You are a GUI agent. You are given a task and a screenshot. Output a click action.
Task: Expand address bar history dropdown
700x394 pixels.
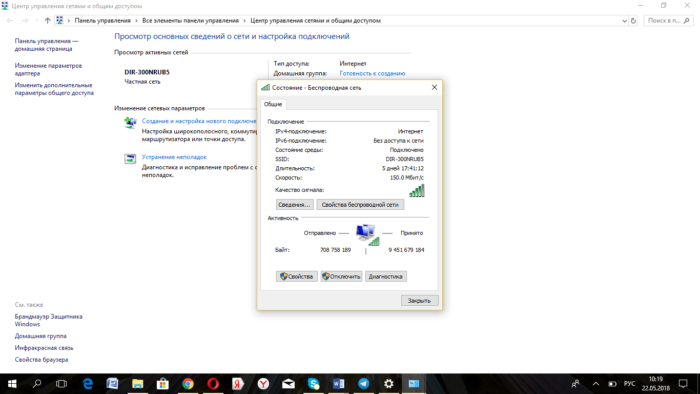(x=624, y=21)
